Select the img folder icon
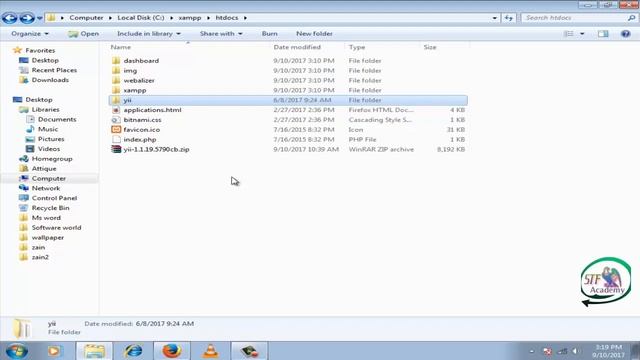The width and height of the screenshot is (640, 360). click(x=116, y=71)
